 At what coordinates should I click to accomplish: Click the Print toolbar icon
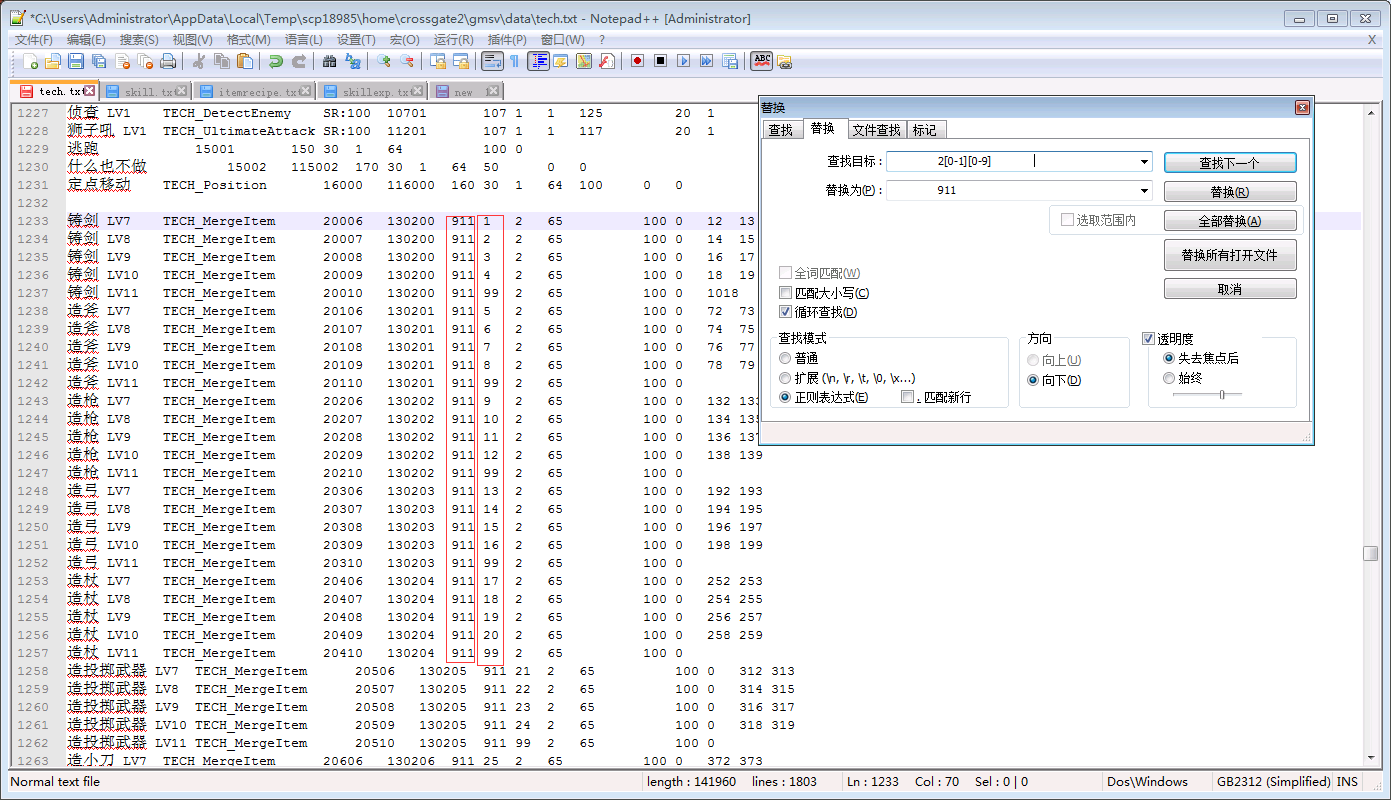(x=168, y=62)
